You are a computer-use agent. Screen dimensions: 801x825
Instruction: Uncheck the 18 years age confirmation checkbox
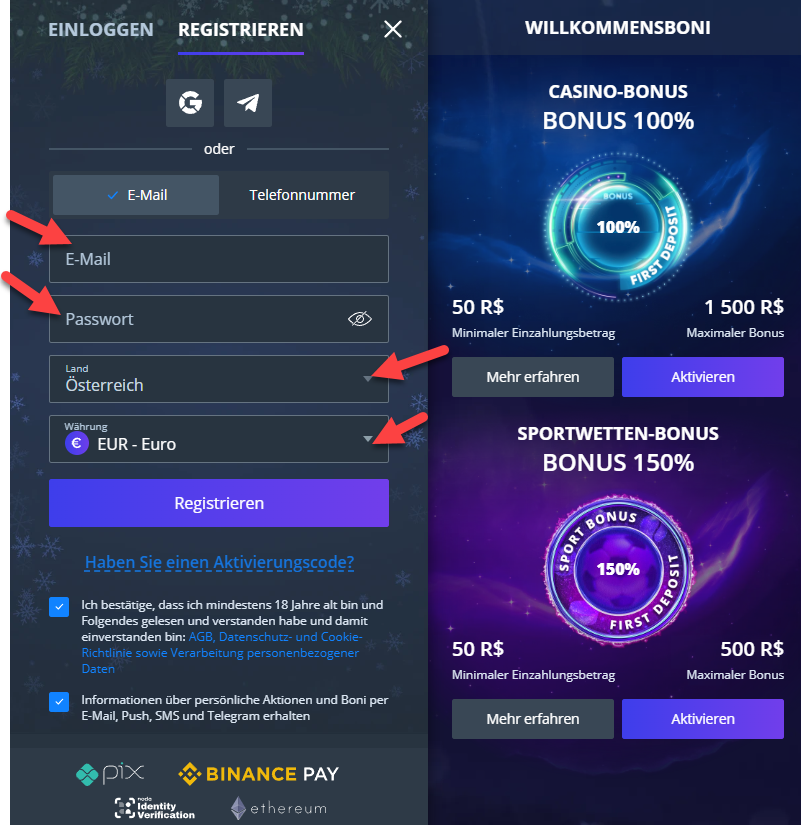click(59, 607)
